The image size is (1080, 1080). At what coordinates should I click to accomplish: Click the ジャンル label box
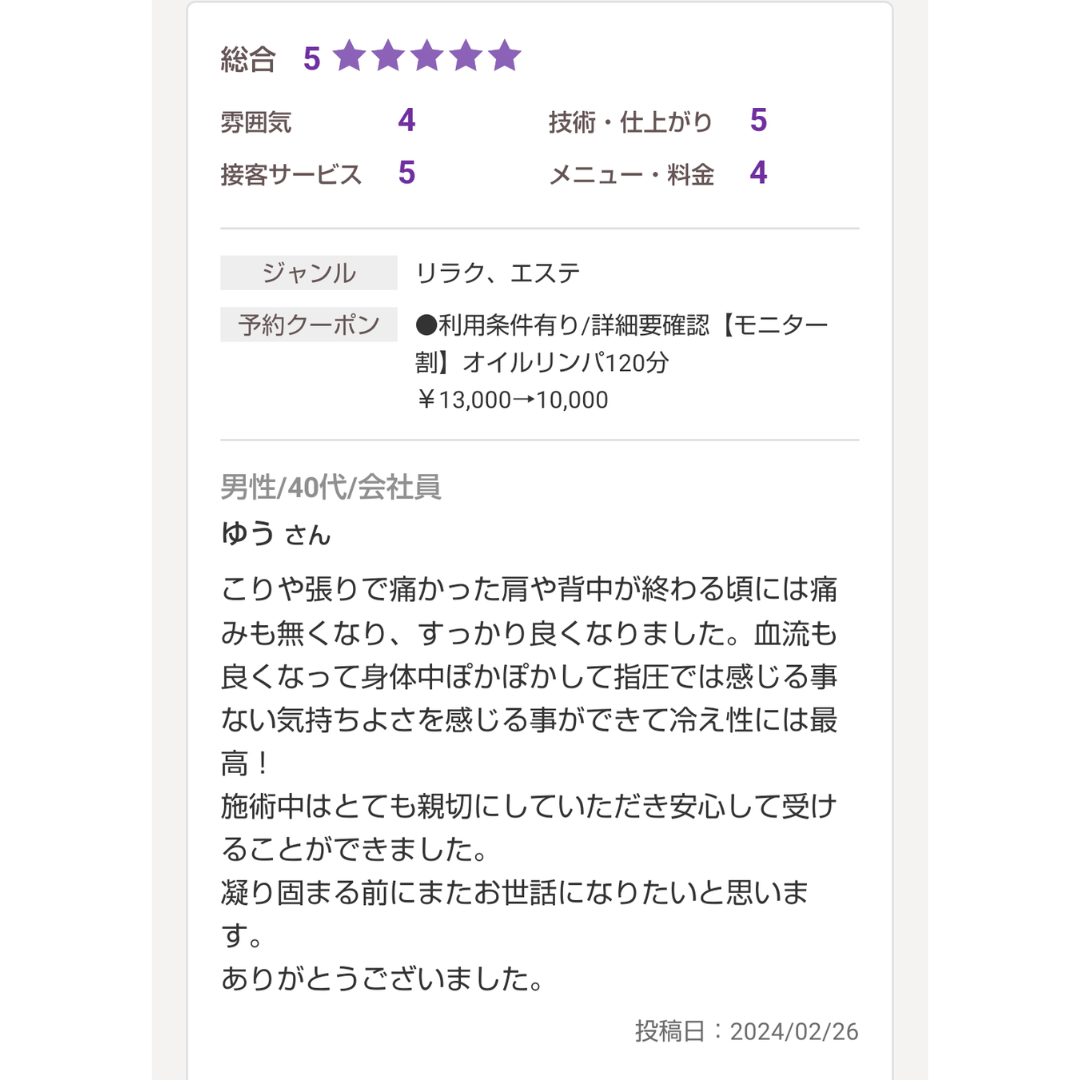click(309, 273)
